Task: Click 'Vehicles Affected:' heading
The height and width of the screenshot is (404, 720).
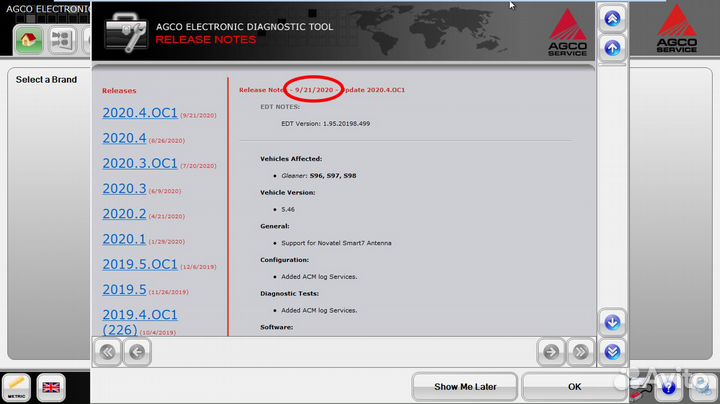Action: [291, 159]
